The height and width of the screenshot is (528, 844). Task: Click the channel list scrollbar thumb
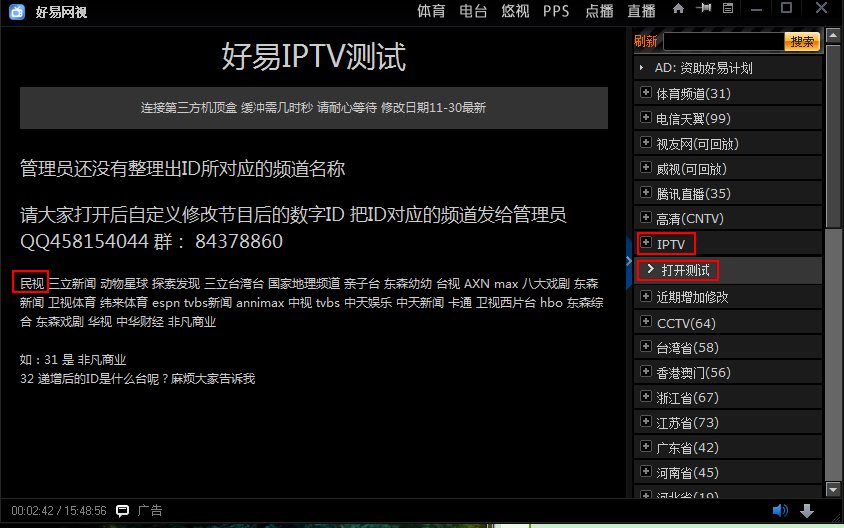point(833,136)
